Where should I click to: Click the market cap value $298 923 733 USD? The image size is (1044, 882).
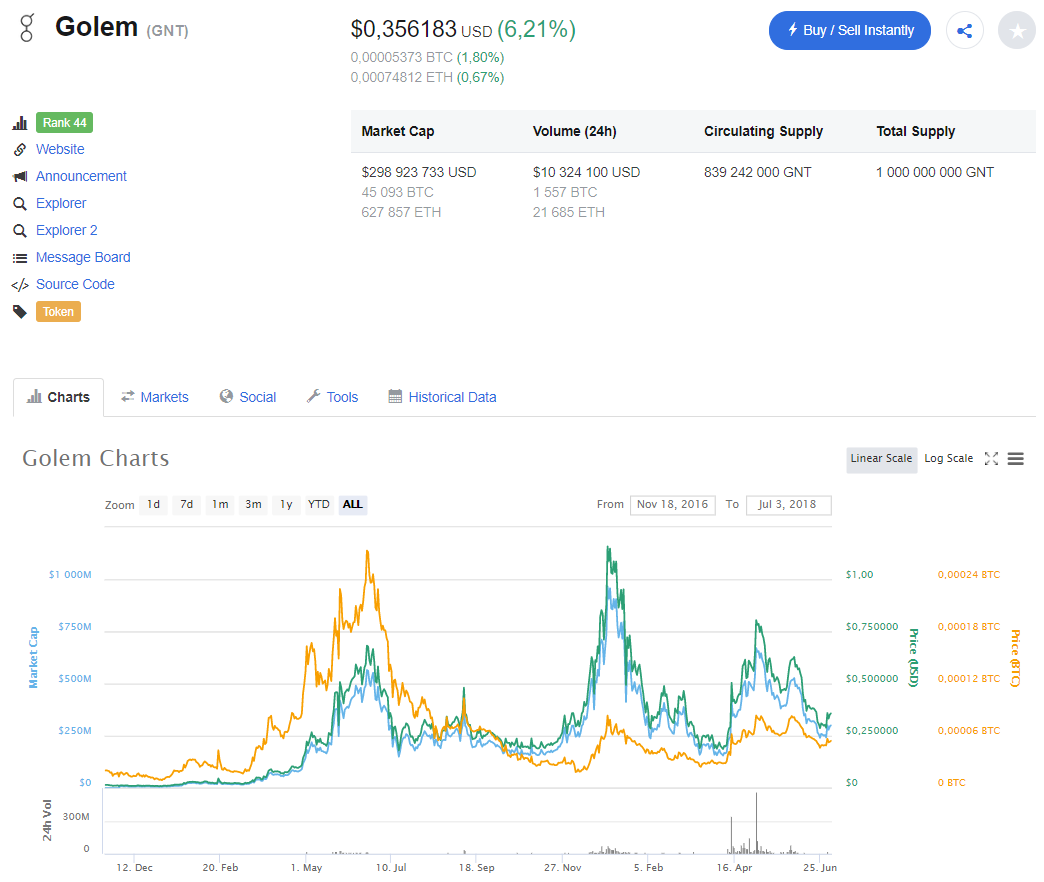pyautogui.click(x=419, y=172)
